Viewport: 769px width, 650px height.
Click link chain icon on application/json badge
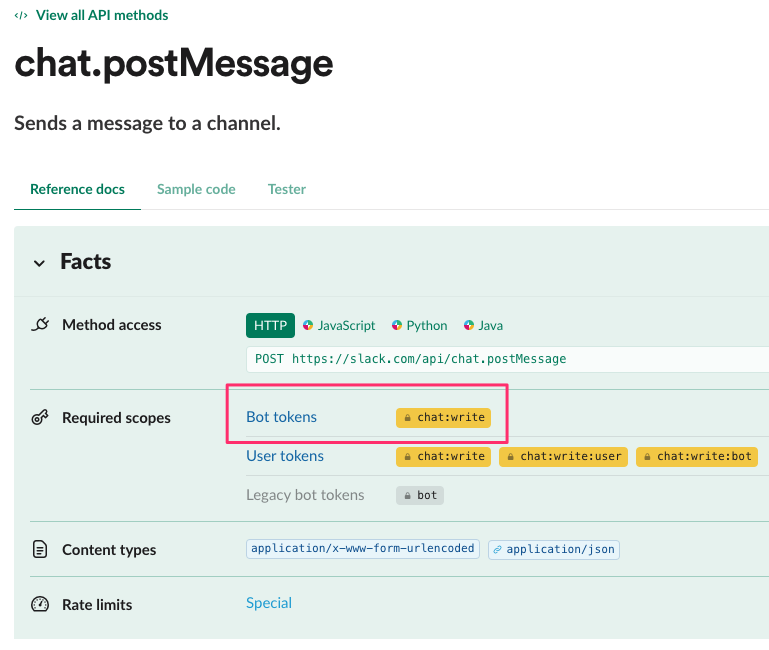(x=497, y=549)
